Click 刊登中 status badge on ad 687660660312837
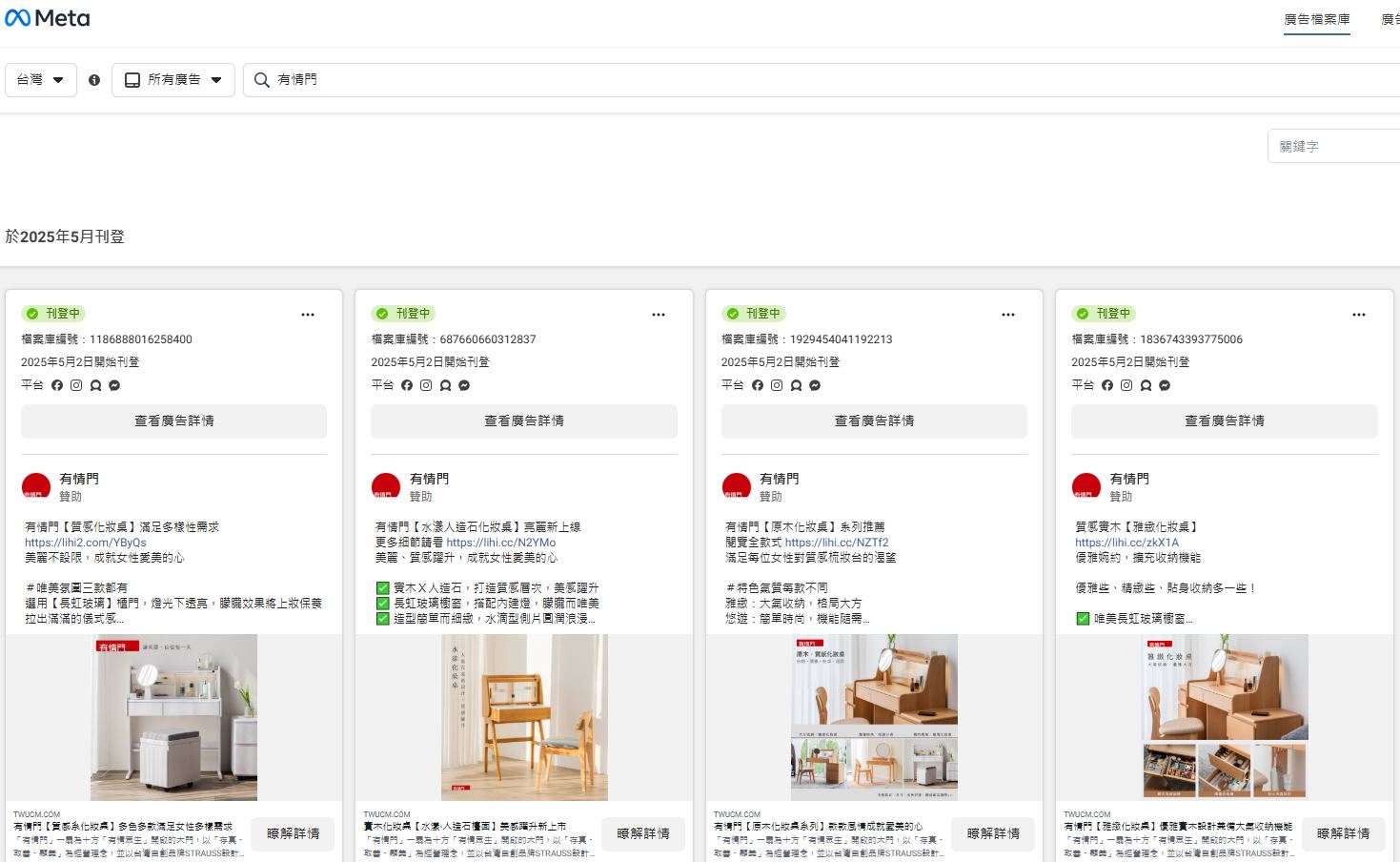Viewport: 1400px width, 862px height. coord(404,314)
